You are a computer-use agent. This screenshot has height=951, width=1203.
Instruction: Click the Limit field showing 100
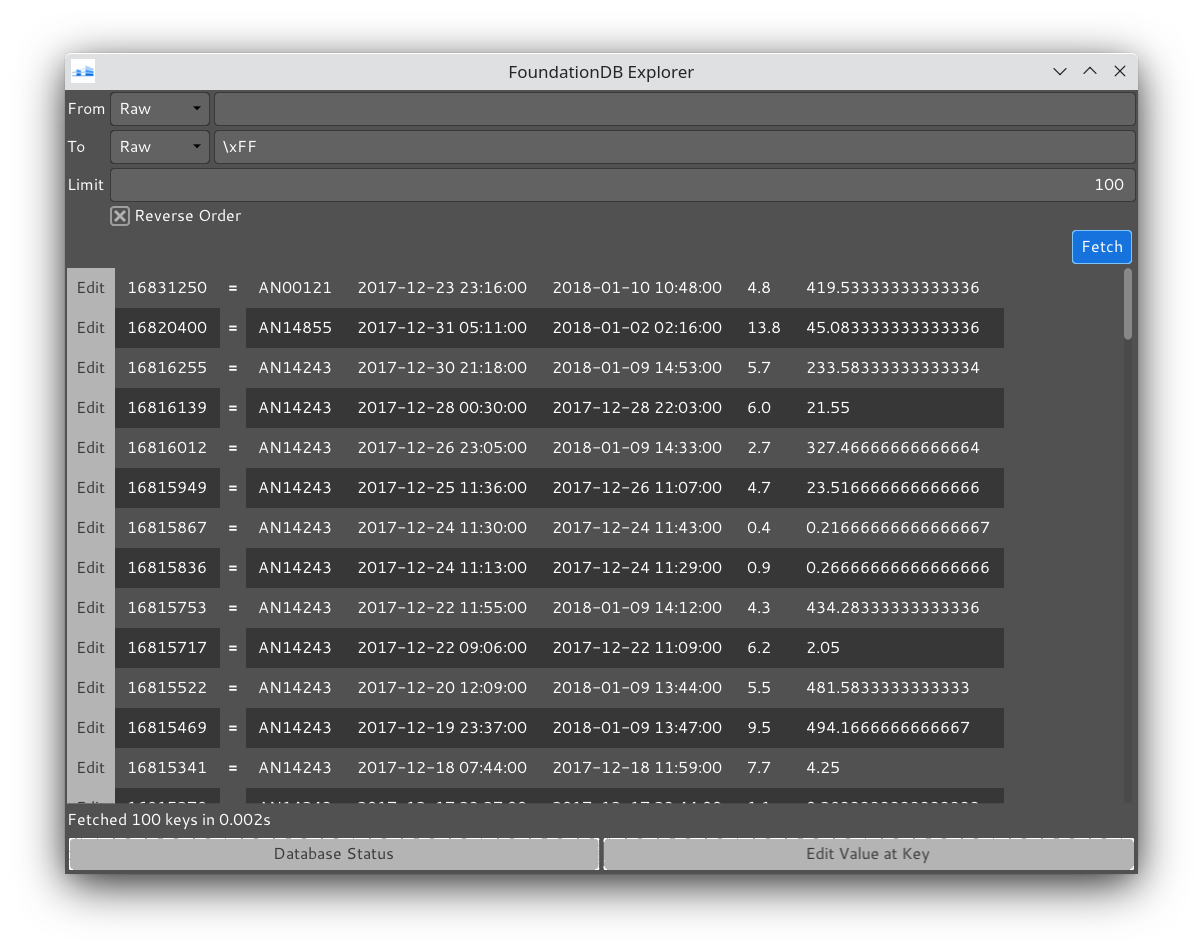point(623,184)
